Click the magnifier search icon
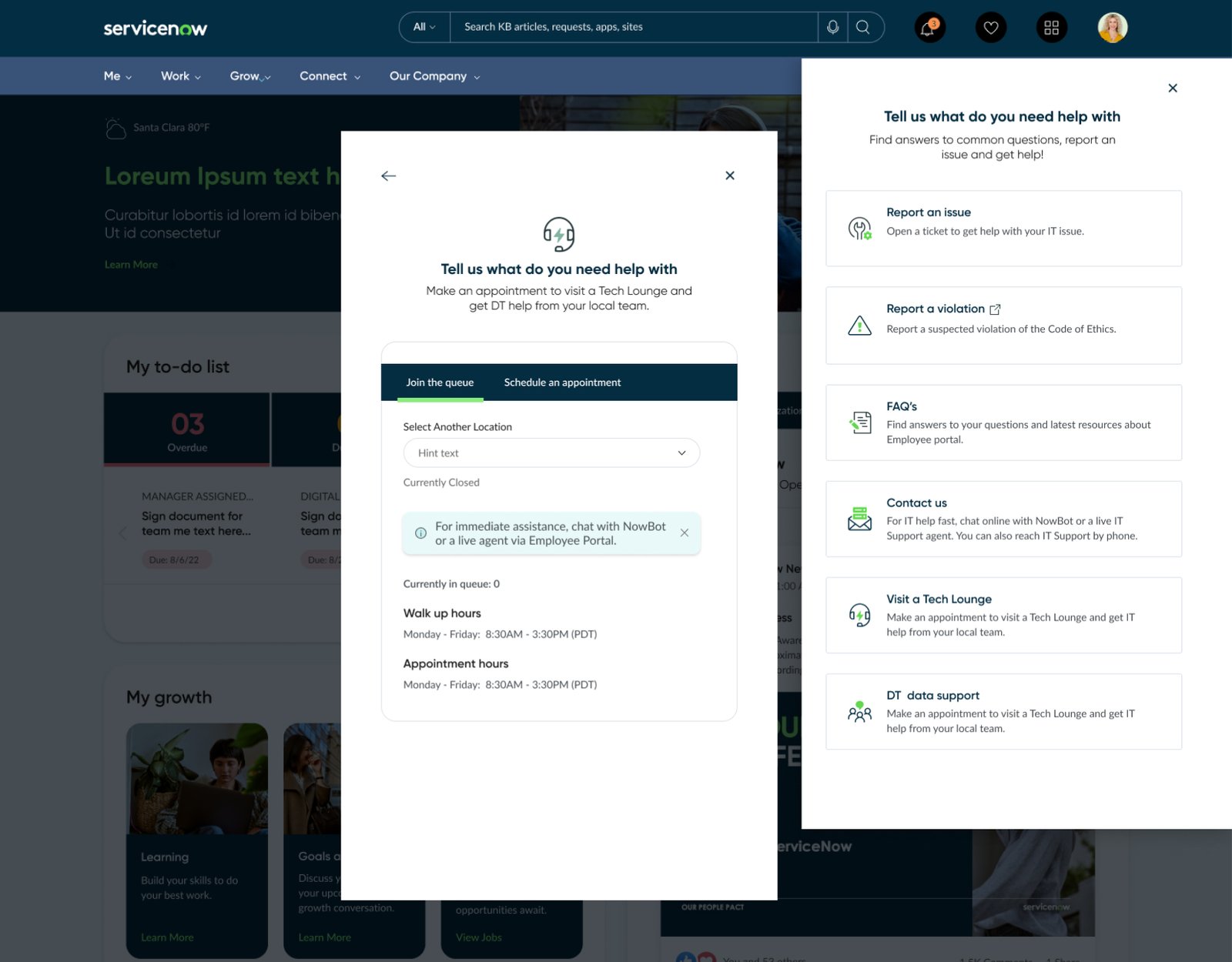This screenshot has height=962, width=1232. [x=863, y=27]
